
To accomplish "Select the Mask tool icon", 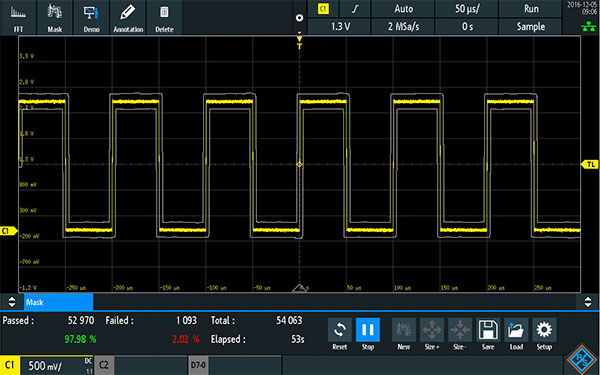I will 55,17.
